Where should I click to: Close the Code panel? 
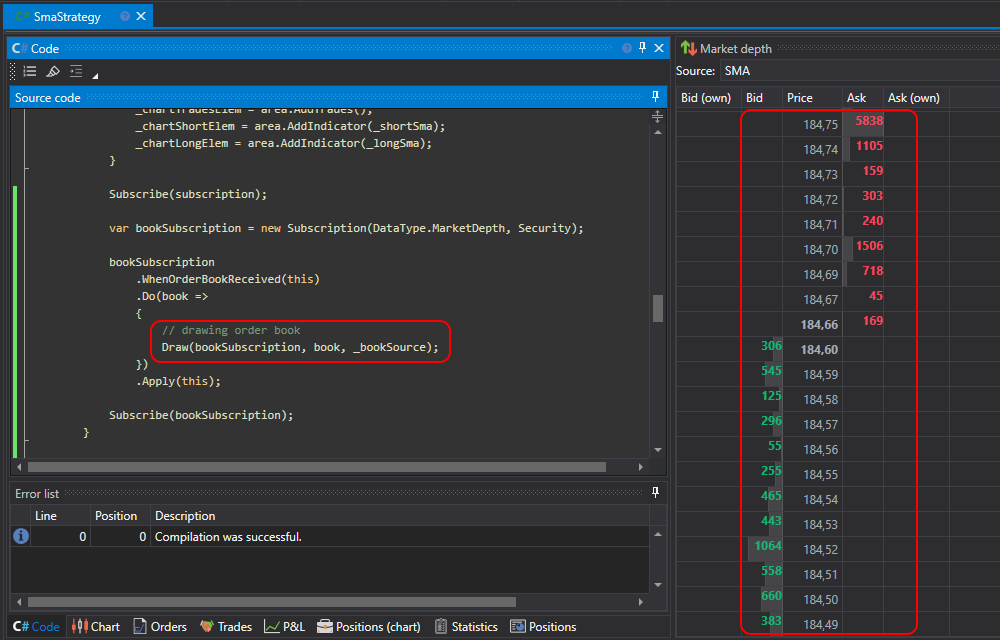tap(659, 48)
